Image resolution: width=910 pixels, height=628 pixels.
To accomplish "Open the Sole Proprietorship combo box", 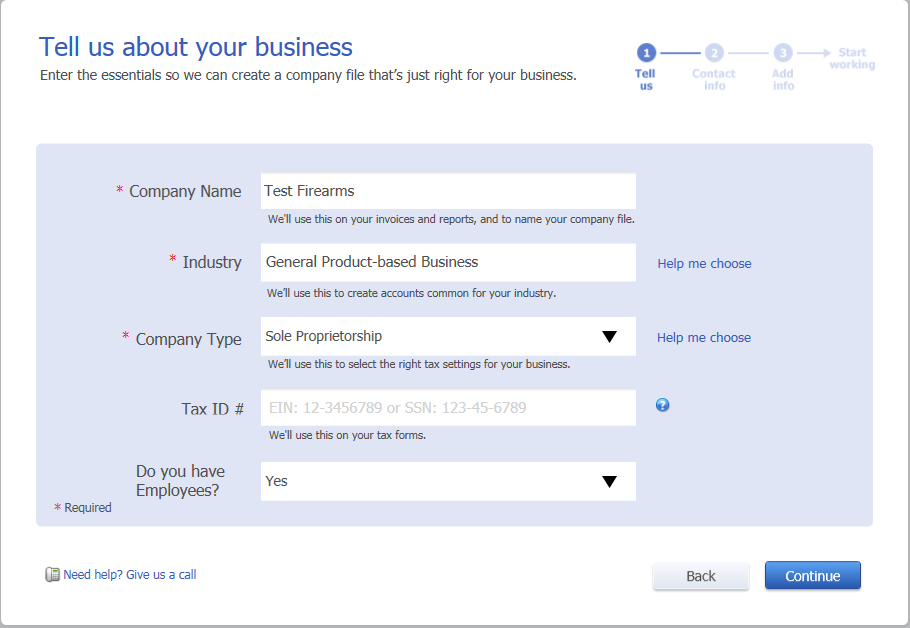I will (448, 337).
